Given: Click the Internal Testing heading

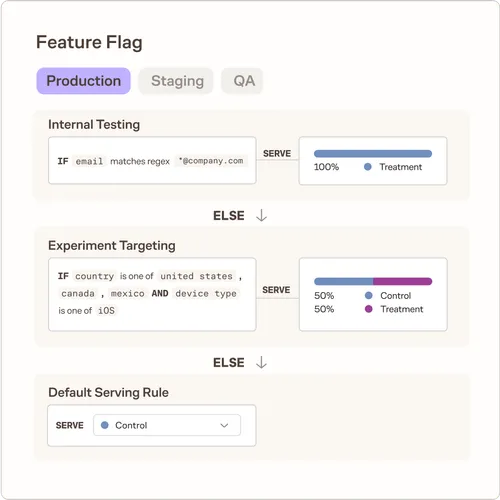Looking at the screenshot, I should [94, 125].
